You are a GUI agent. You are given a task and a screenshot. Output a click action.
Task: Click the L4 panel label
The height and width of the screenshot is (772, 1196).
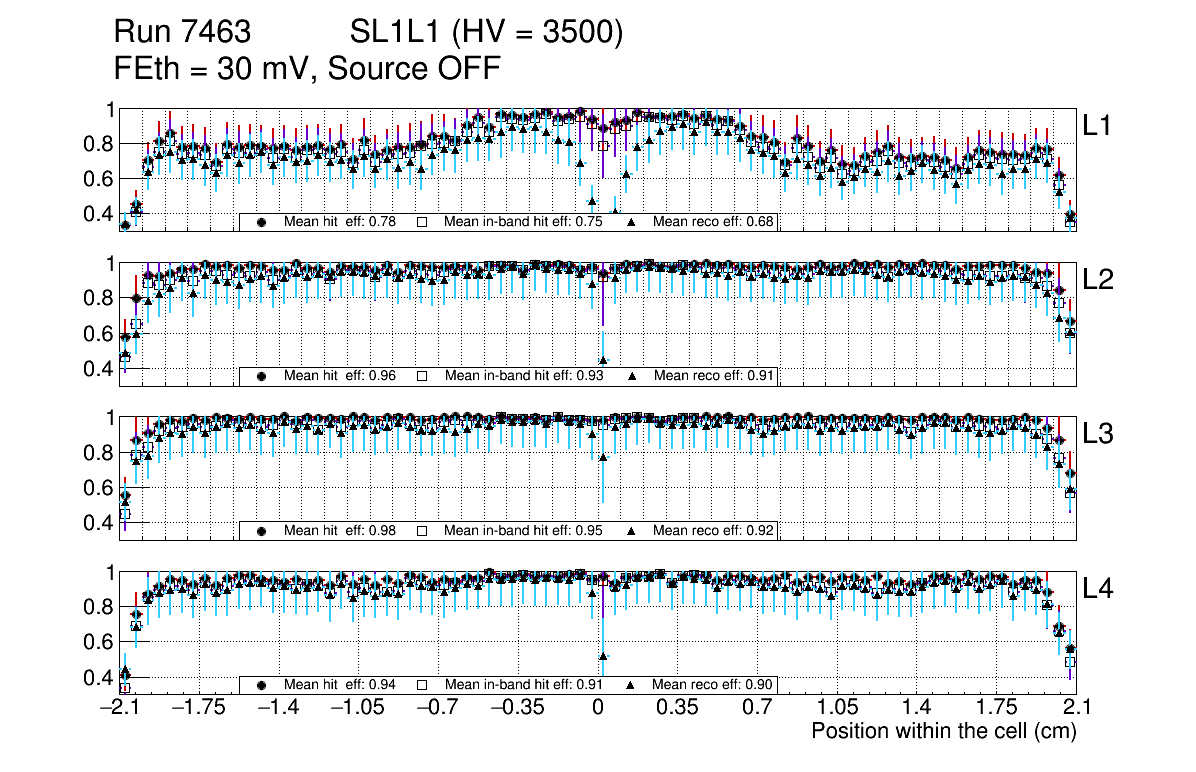pyautogui.click(x=1097, y=589)
